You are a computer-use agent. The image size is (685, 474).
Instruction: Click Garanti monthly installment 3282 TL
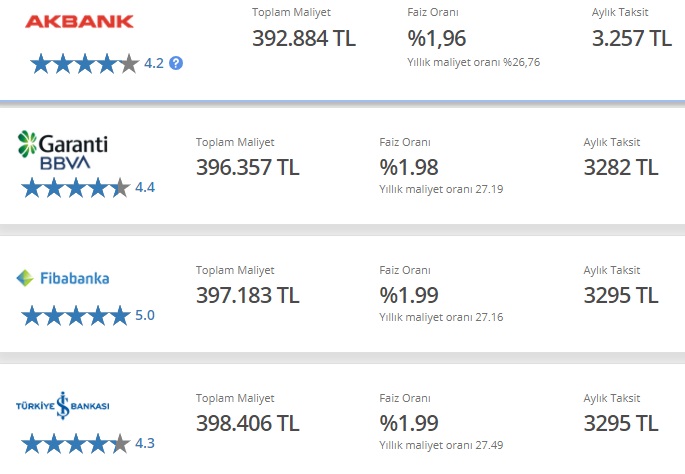621,167
